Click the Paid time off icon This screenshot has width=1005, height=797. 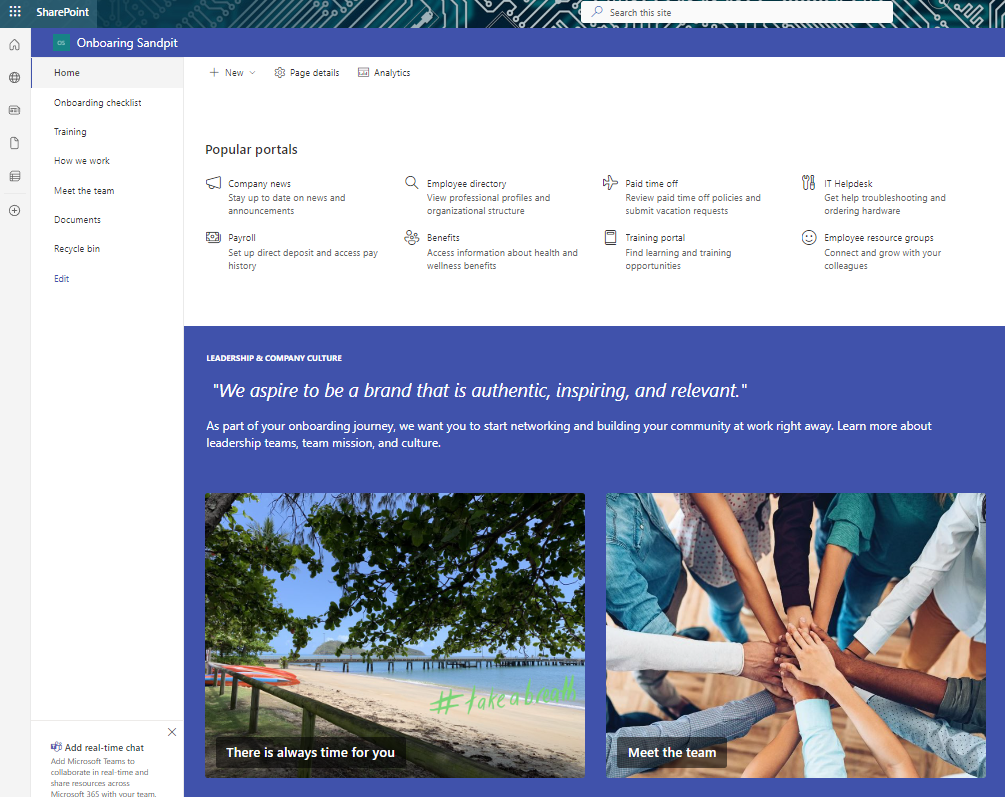pos(609,183)
